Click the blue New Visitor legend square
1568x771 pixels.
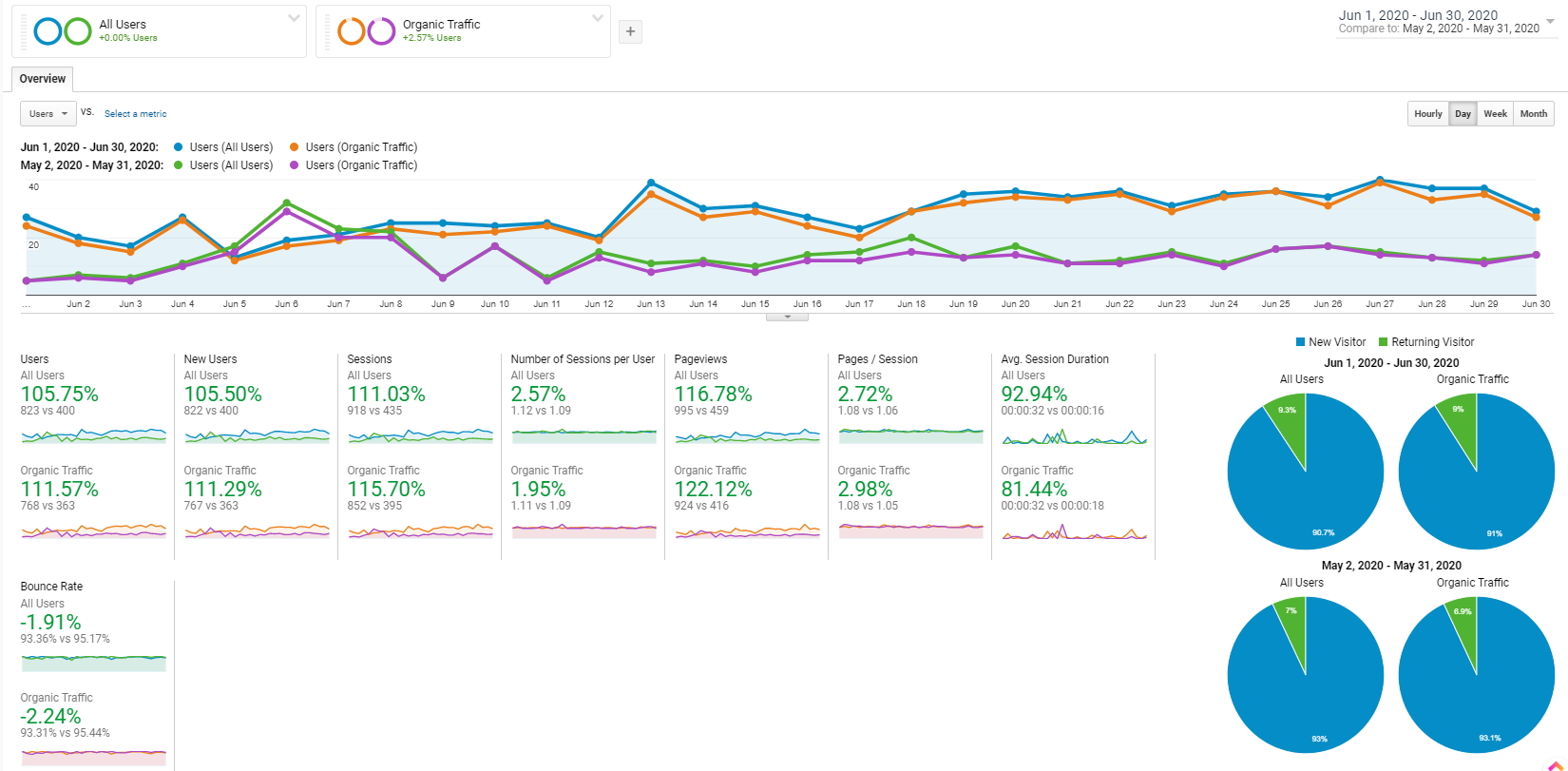pos(1300,342)
